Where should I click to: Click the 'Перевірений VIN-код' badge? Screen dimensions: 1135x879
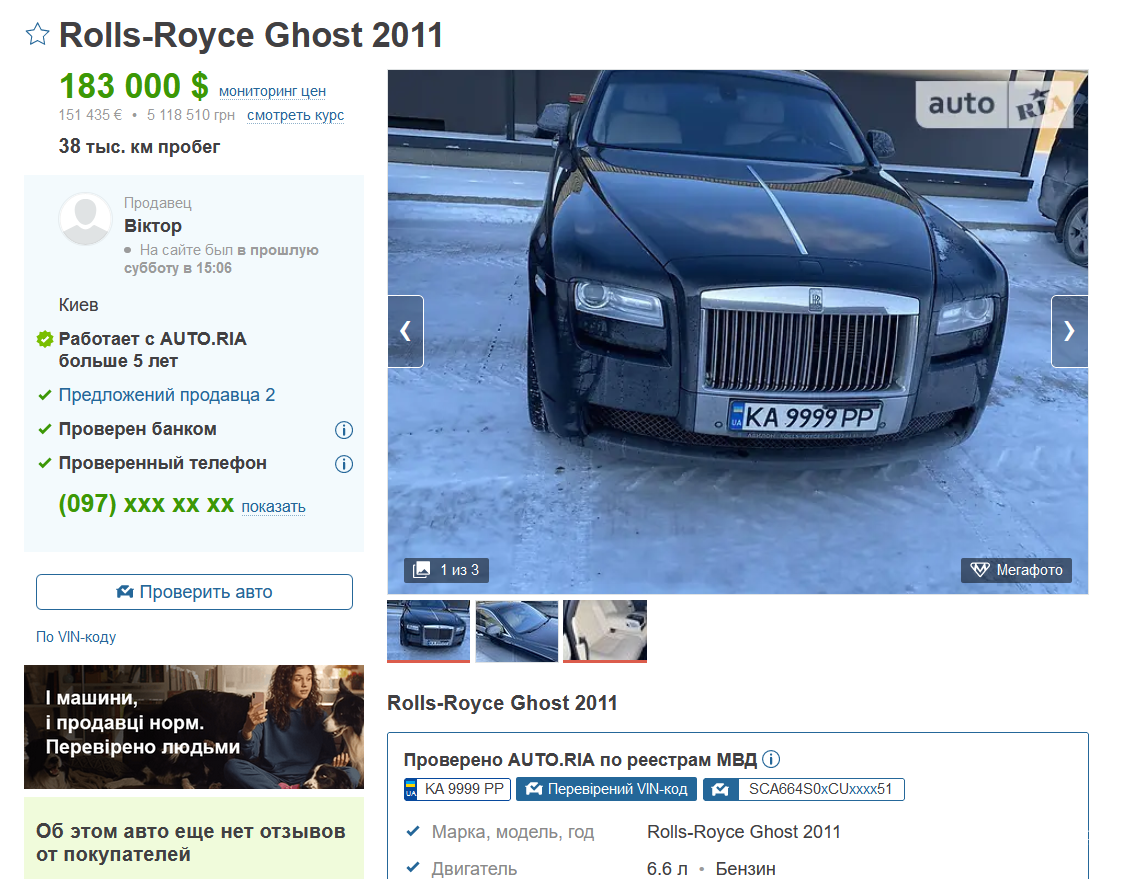pos(607,789)
